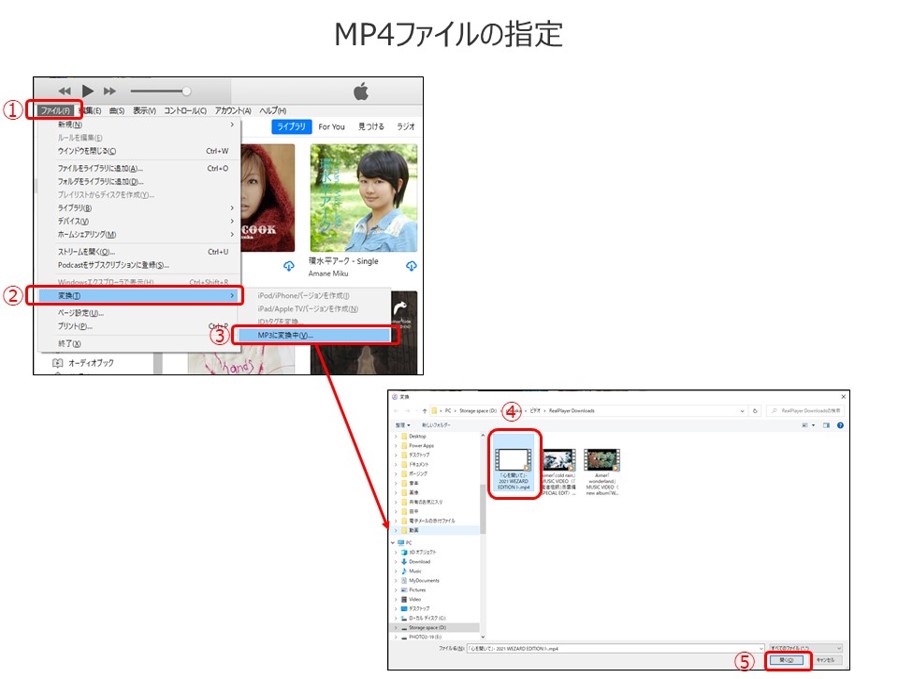
Task: Click the cloud download icon beside 環水平アーク
Action: click(x=411, y=266)
